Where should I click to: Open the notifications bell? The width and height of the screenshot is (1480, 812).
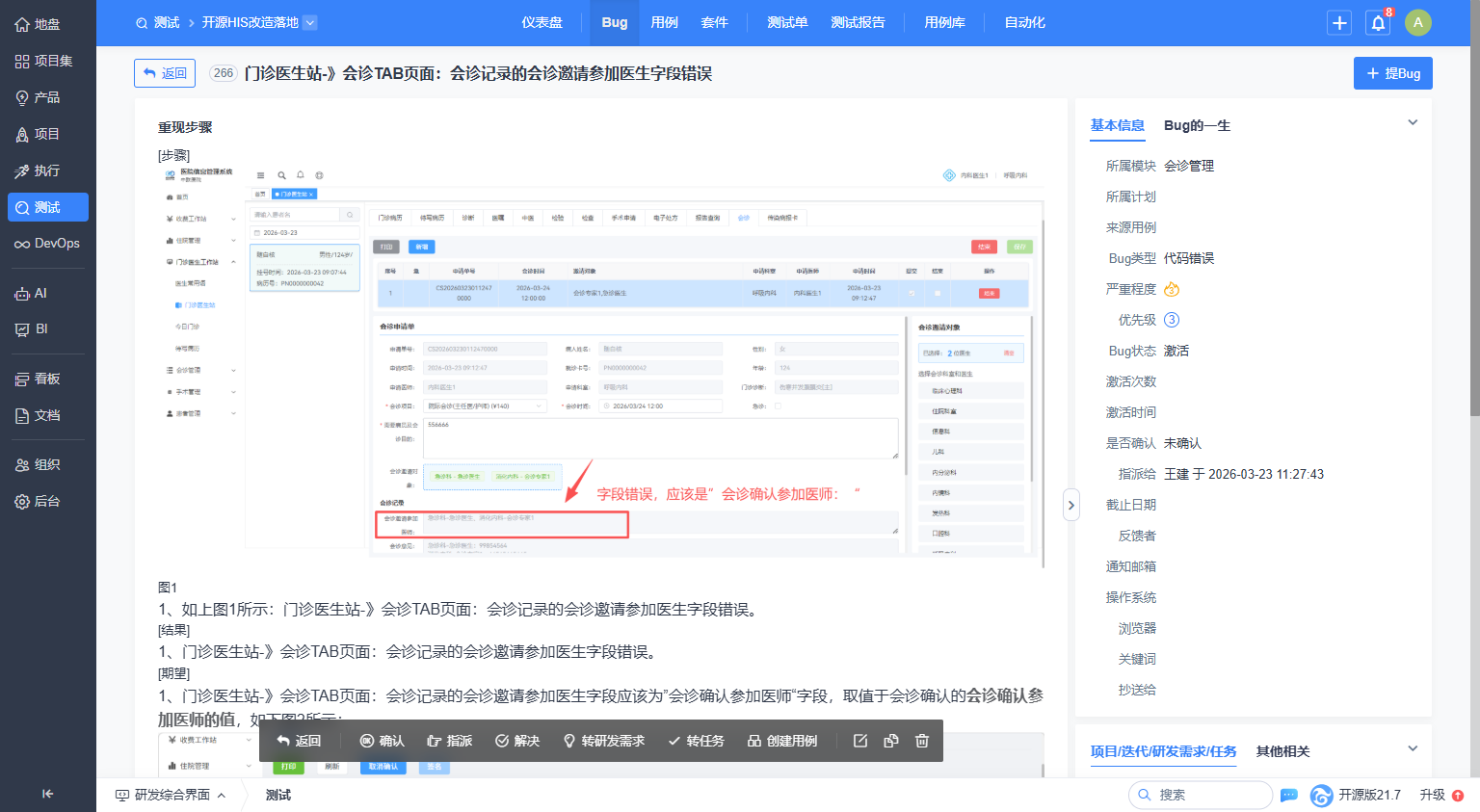tap(1378, 23)
